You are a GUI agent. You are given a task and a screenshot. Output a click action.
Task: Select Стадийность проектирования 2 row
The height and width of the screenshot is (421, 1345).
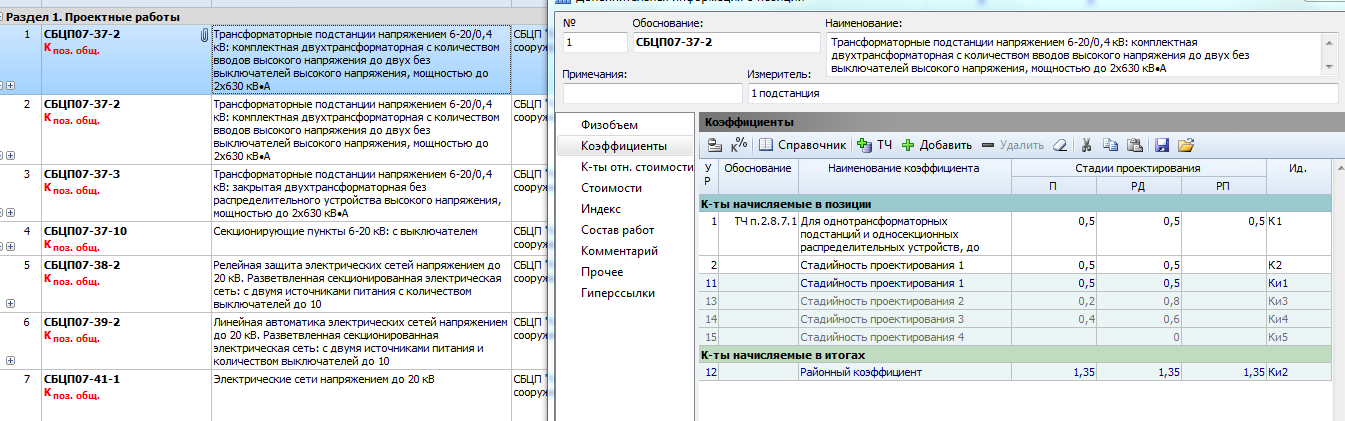(1016, 301)
